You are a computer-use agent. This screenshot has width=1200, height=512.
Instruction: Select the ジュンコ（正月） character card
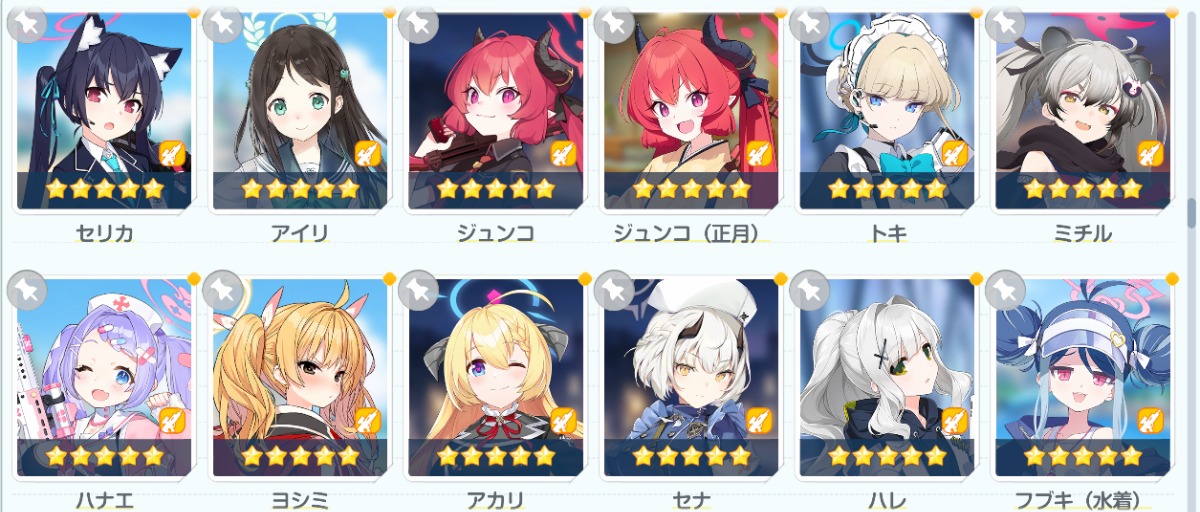point(691,110)
